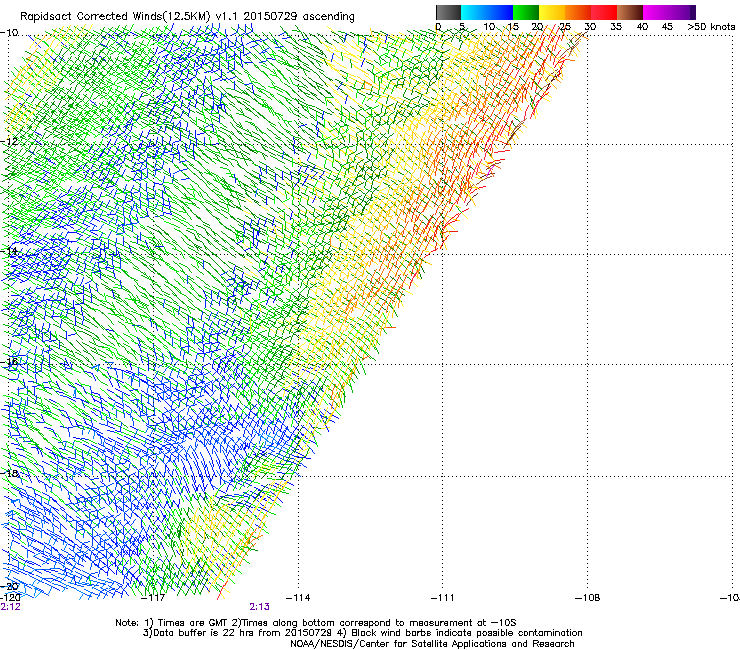
Task: Select the magenta 40-45 knots legend color
Action: pyautogui.click(x=656, y=12)
